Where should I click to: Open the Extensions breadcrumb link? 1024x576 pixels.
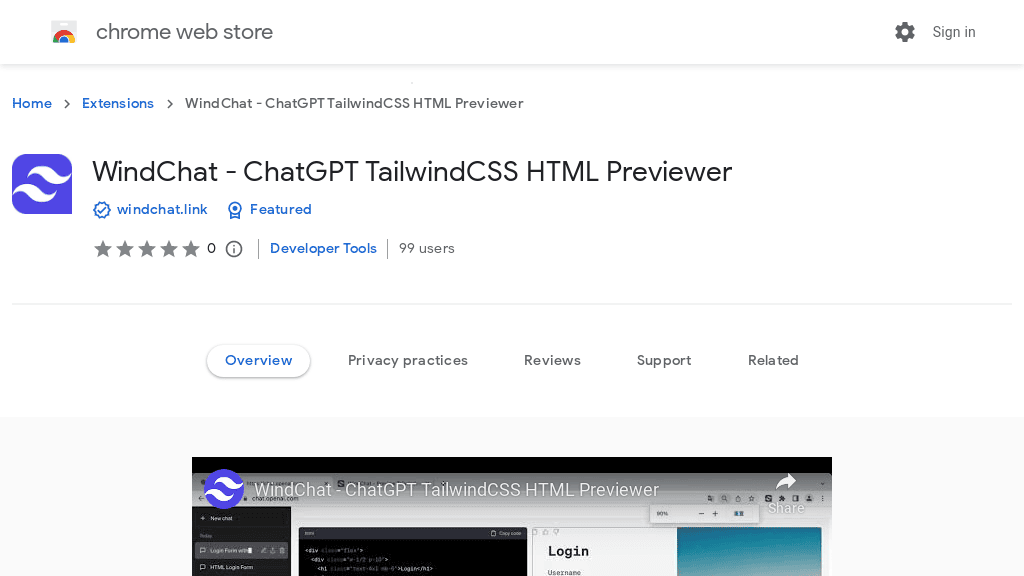coord(118,103)
